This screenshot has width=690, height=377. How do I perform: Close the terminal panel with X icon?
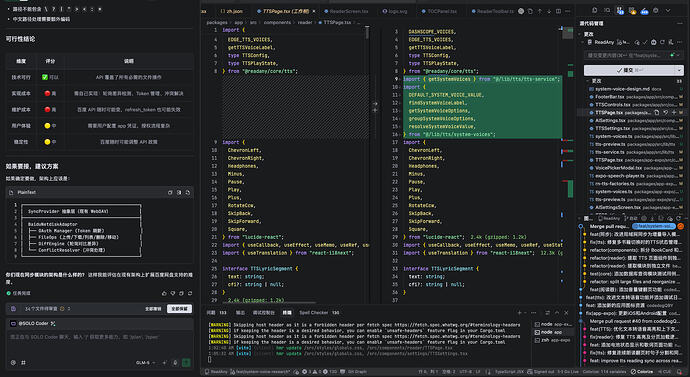[x=566, y=313]
